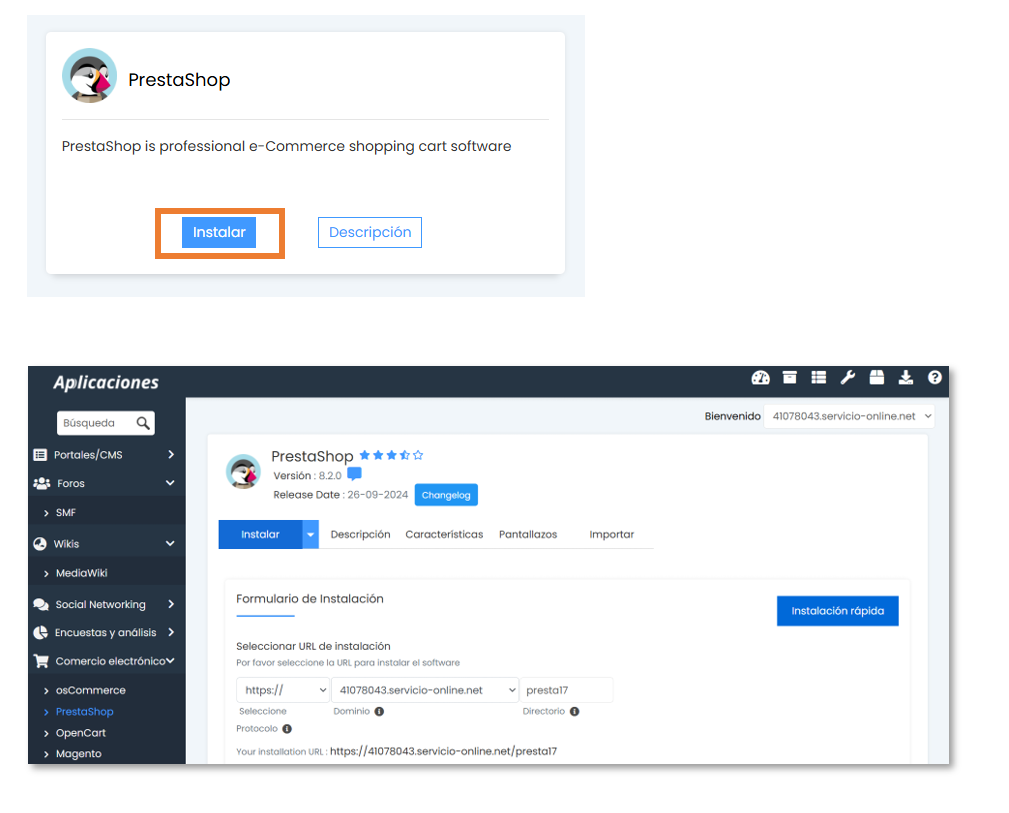Open the dashboard gauge icon in the header
Screen dimensions: 1009x813
(x=760, y=378)
